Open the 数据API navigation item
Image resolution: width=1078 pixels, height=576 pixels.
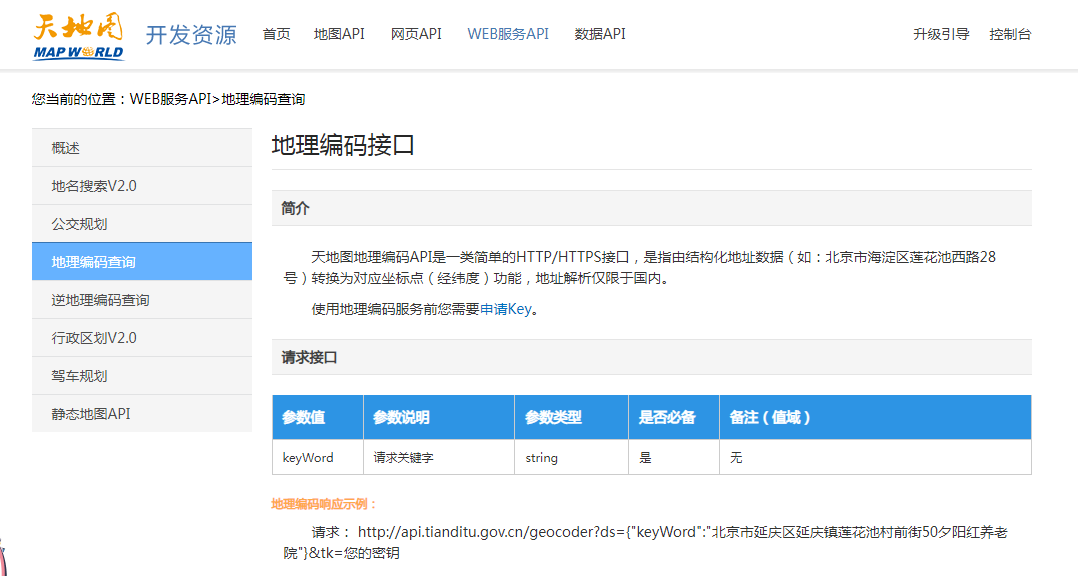(x=600, y=34)
